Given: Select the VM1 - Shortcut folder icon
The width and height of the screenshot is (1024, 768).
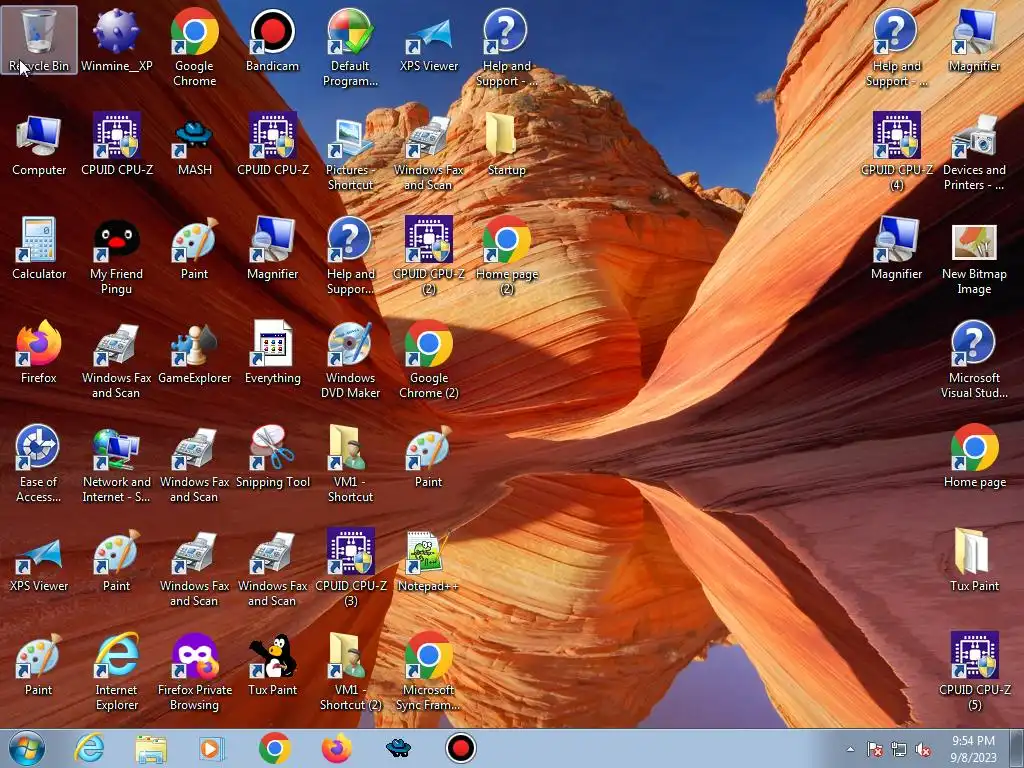Looking at the screenshot, I should [x=350, y=464].
